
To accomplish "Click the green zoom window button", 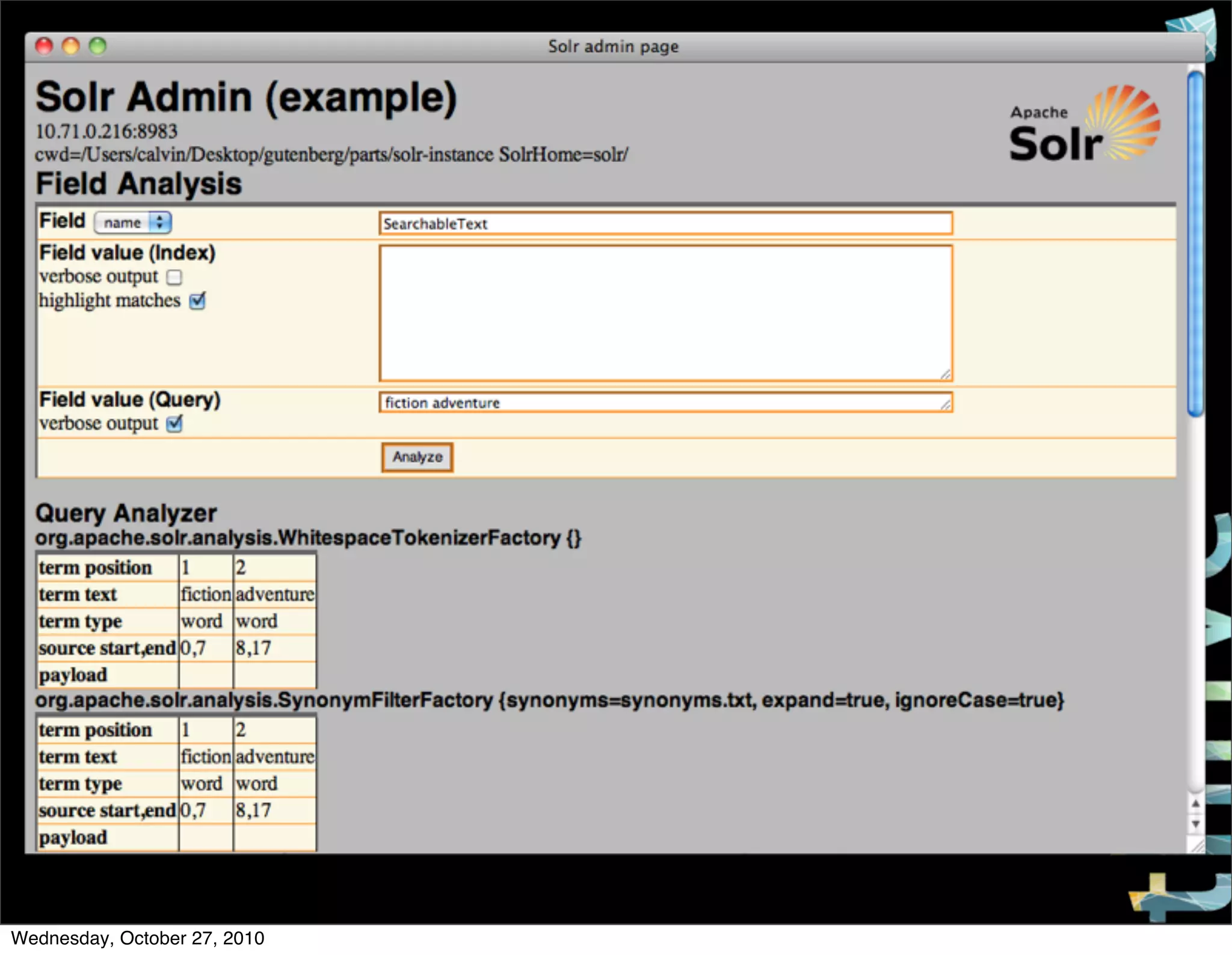I will coord(97,46).
